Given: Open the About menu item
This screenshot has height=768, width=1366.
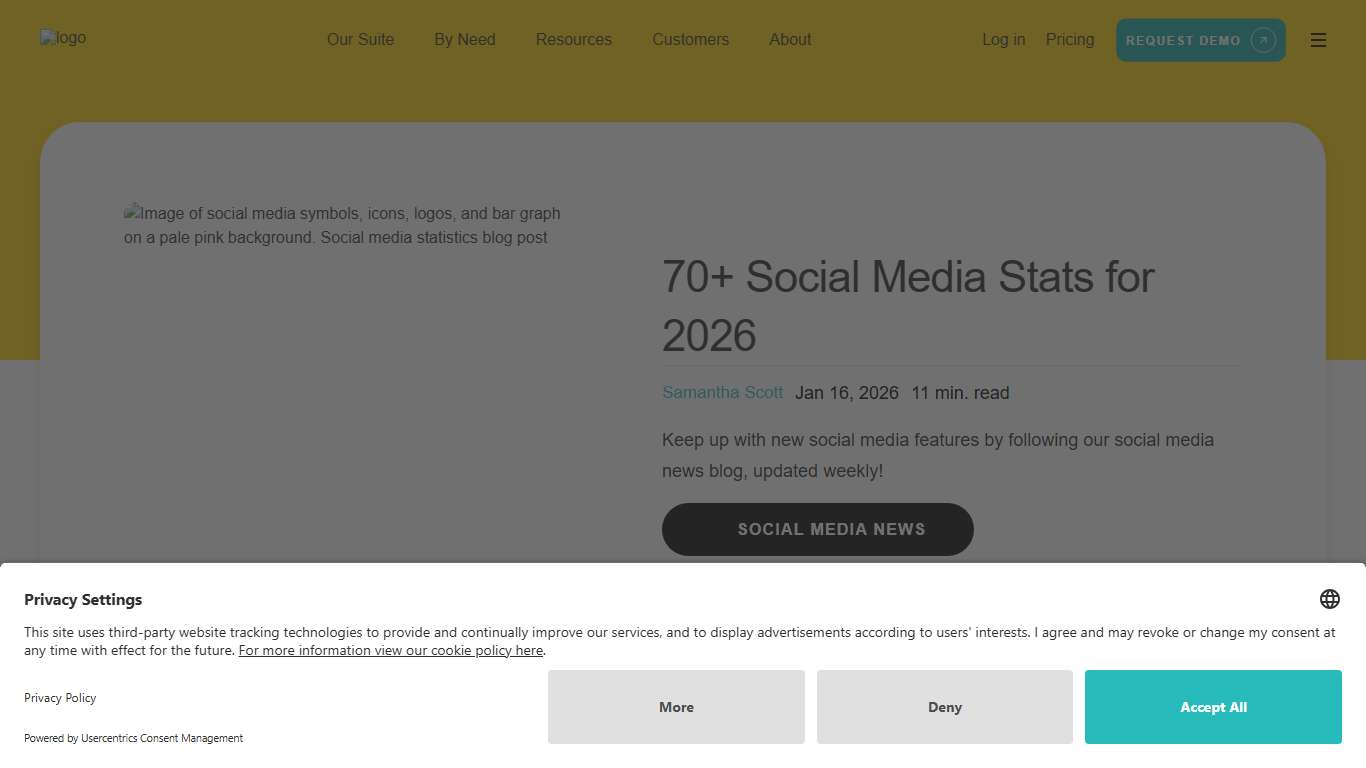Looking at the screenshot, I should 789,40.
